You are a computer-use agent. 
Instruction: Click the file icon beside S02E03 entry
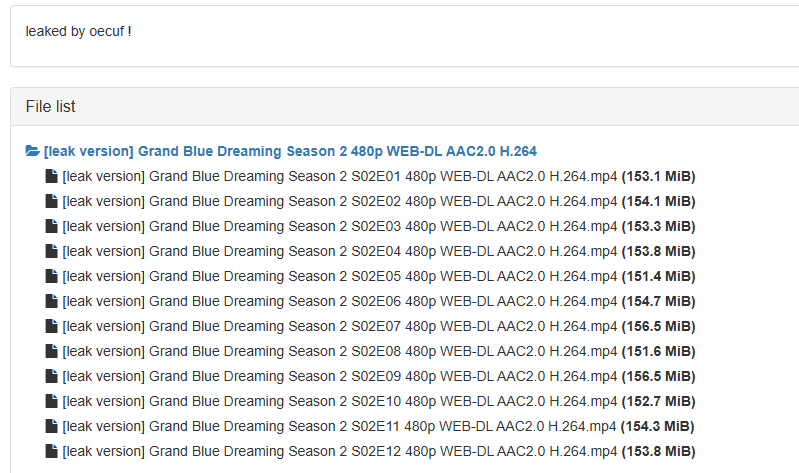pos(51,226)
